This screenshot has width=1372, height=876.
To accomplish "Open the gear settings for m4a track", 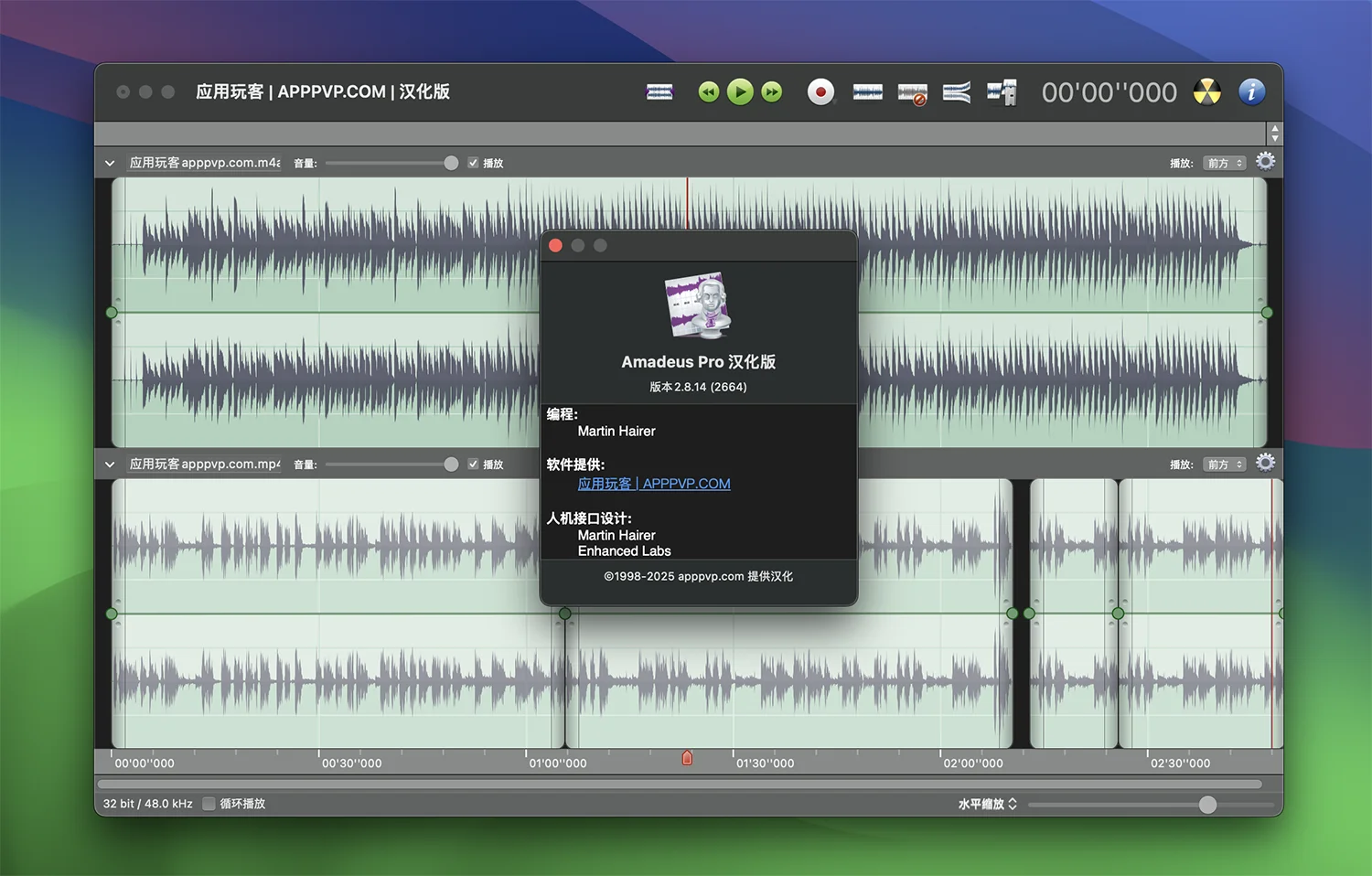I will (1266, 162).
